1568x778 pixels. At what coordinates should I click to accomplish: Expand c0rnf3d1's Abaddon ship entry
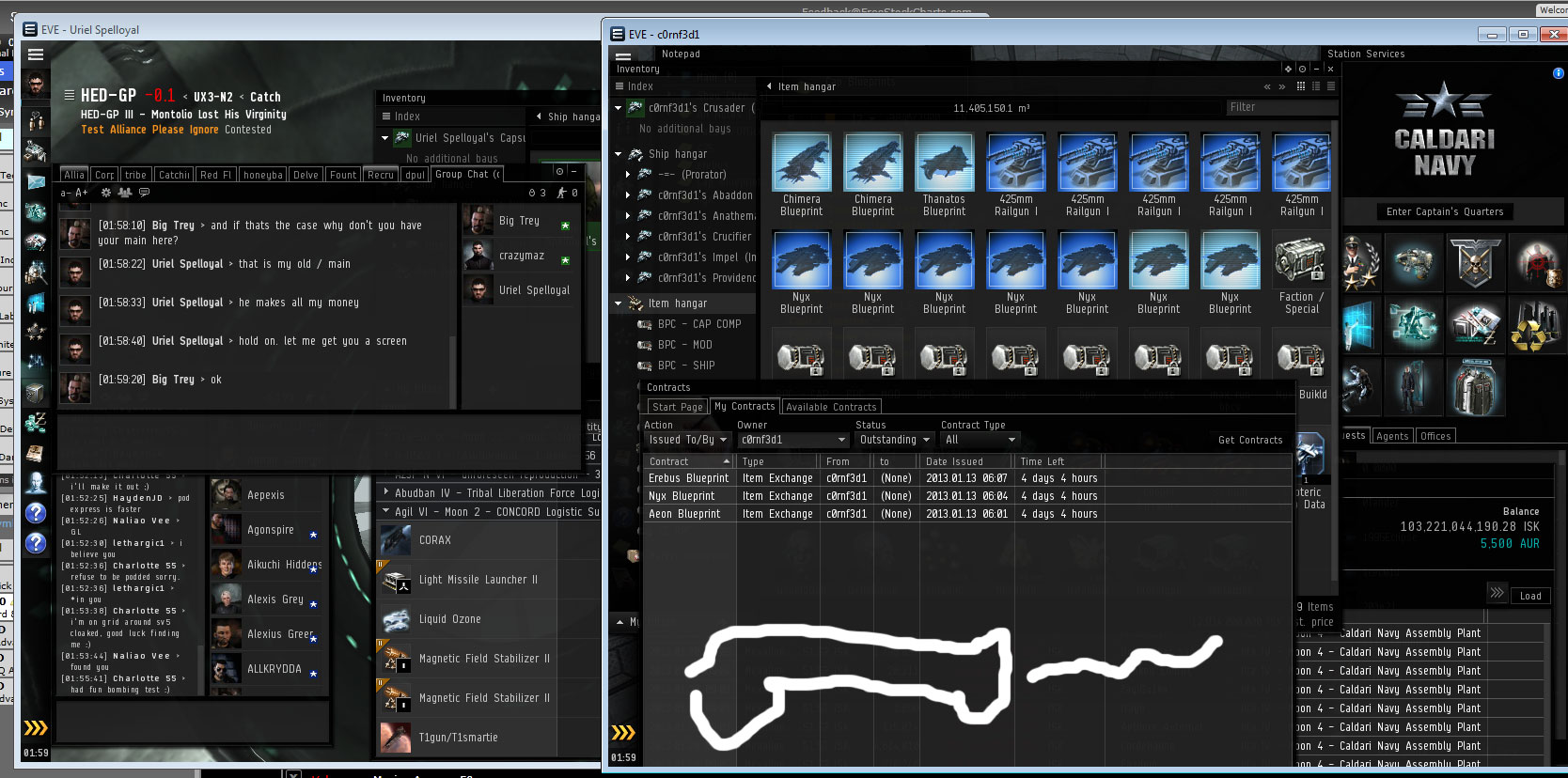(x=628, y=195)
